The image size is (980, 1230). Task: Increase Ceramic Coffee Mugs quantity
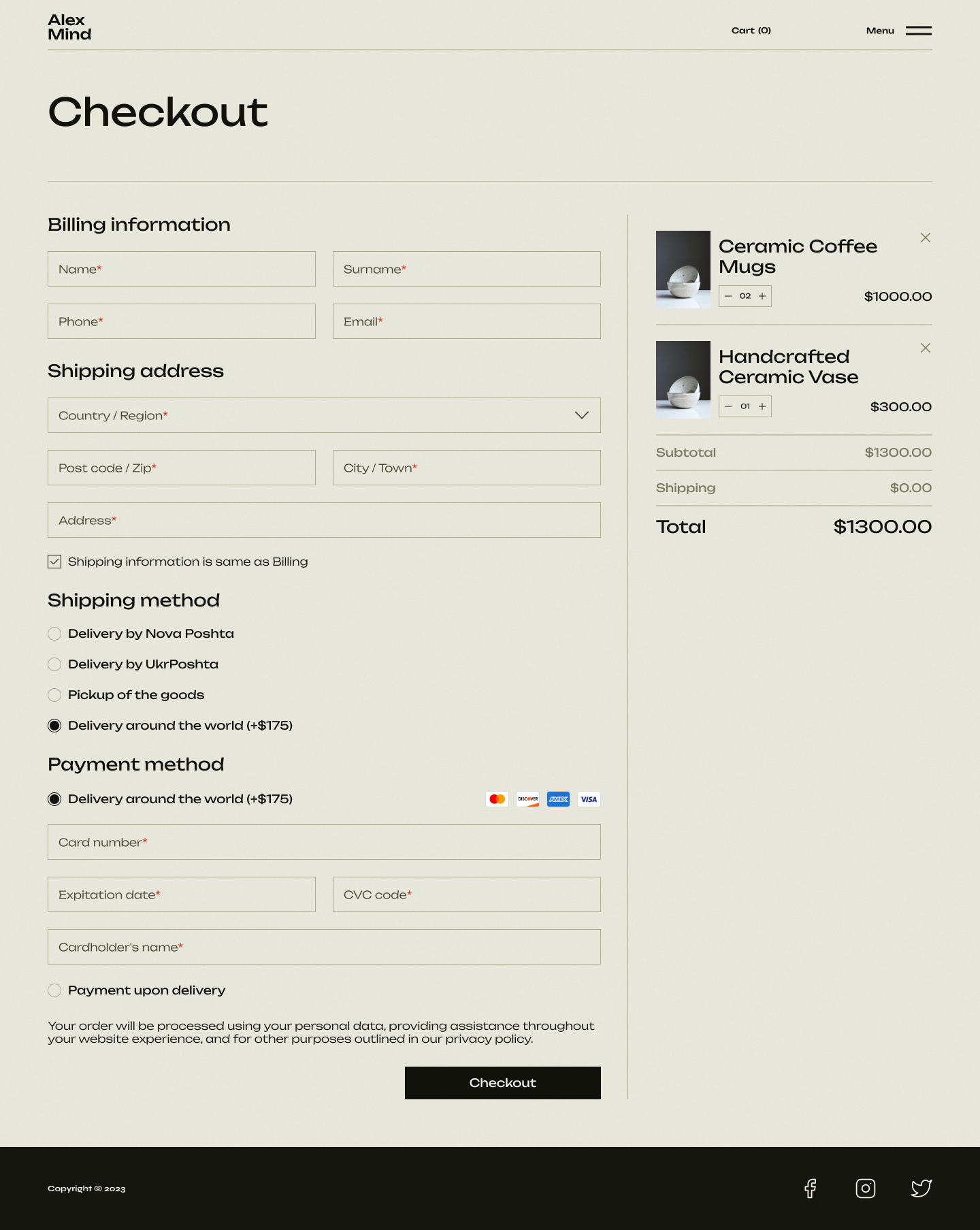[x=762, y=296]
